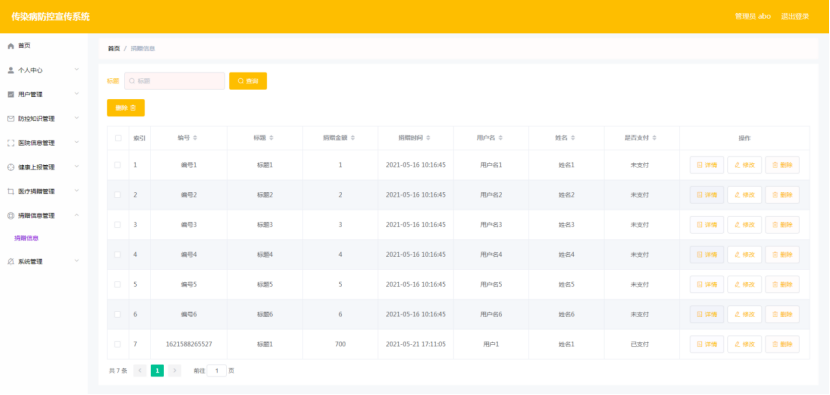Expand 用户管理 with its chevron
Image resolution: width=830 pixels, height=395 pixels.
77,94
